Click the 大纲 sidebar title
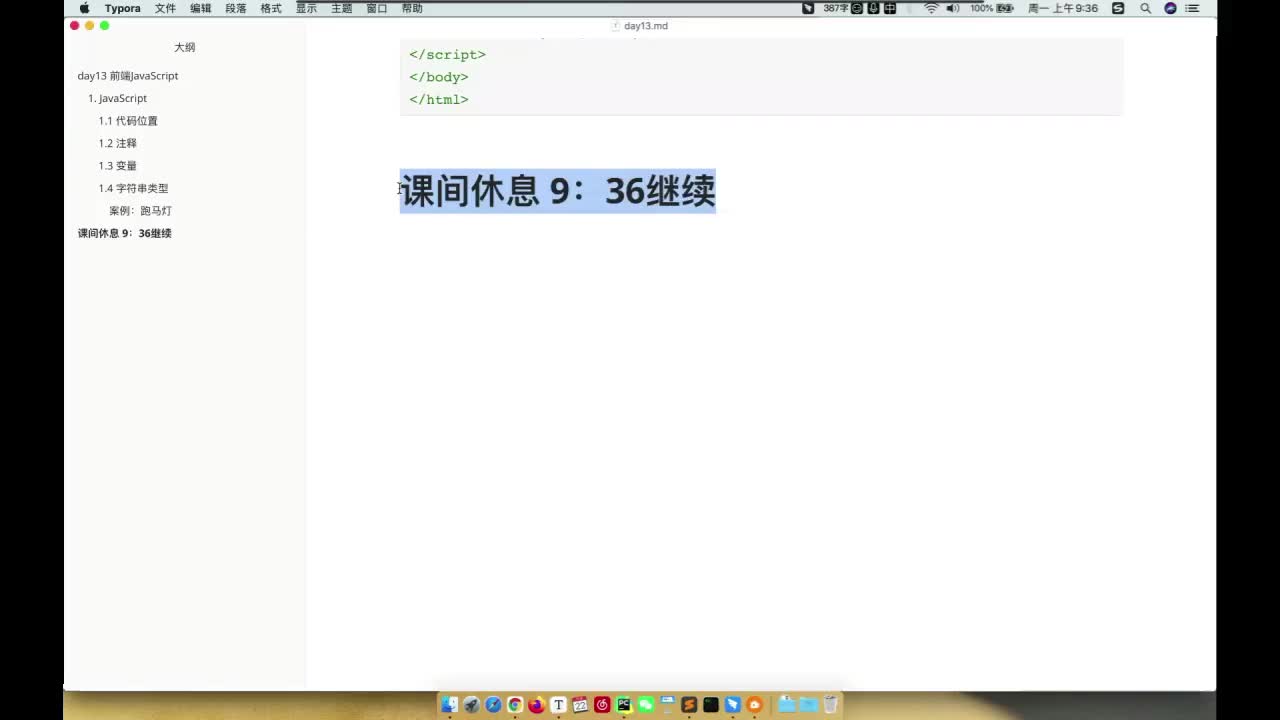Image resolution: width=1280 pixels, height=720 pixels. coord(185,47)
